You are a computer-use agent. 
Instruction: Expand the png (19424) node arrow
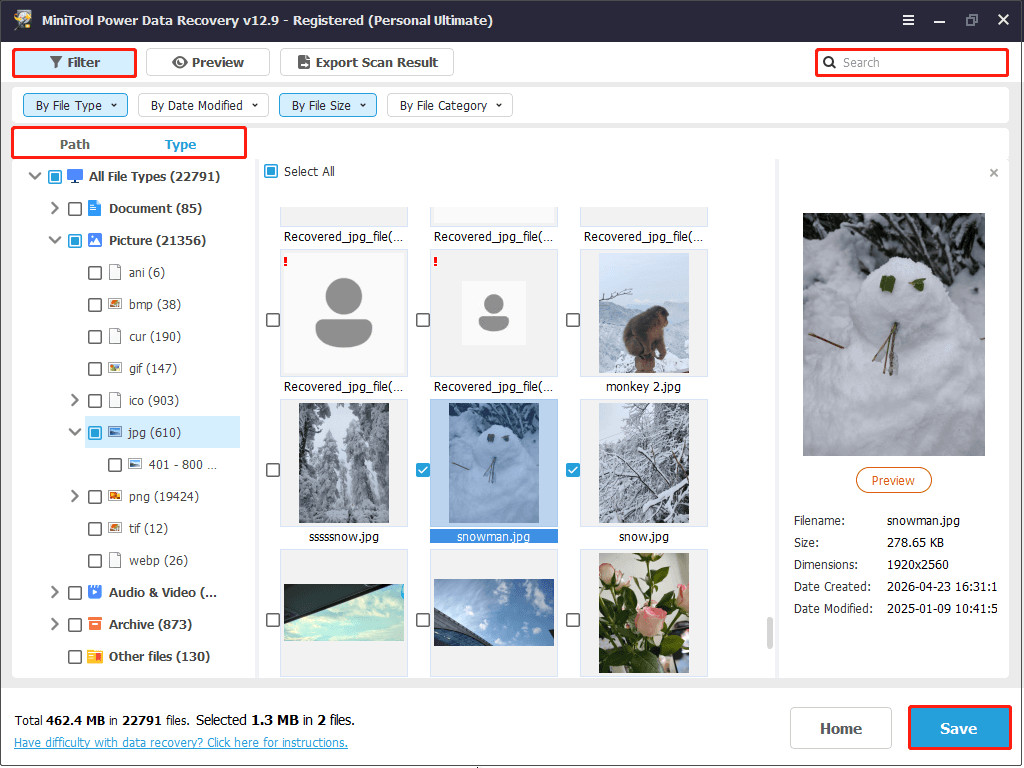[74, 496]
